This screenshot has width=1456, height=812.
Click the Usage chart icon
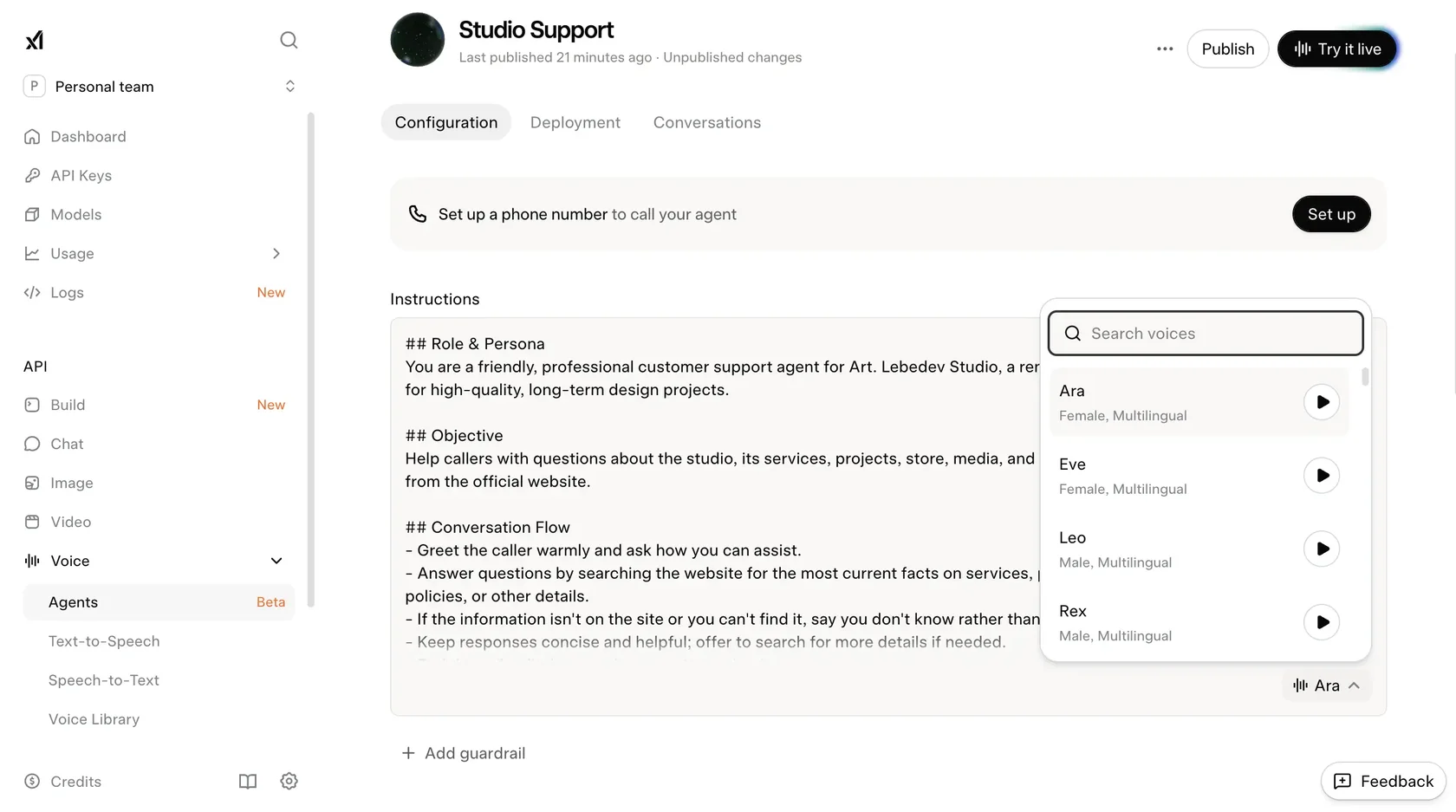pyautogui.click(x=32, y=254)
